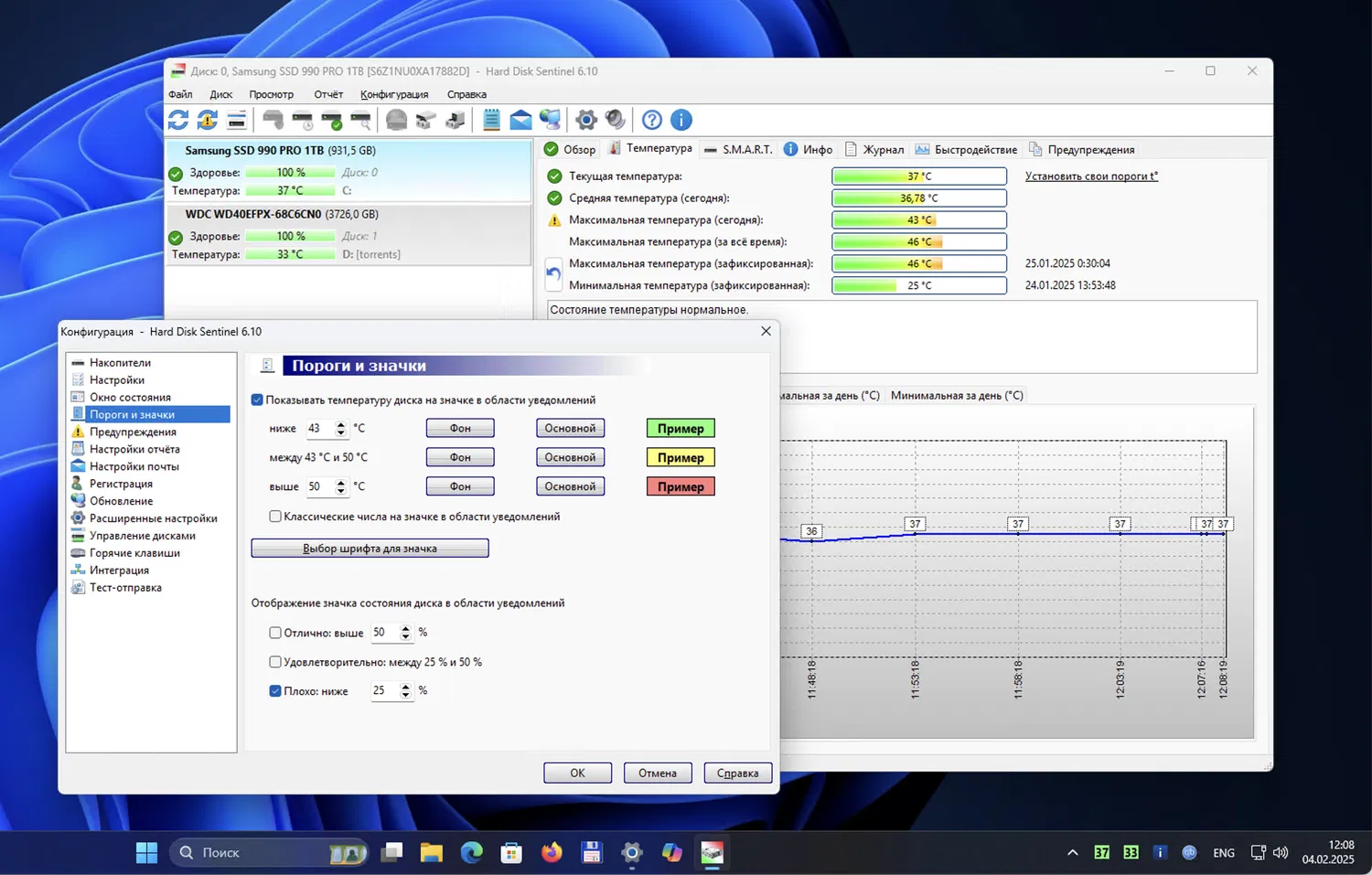Click the red 'Пример' color sample
The width and height of the screenshot is (1372, 875).
pyautogui.click(x=681, y=486)
